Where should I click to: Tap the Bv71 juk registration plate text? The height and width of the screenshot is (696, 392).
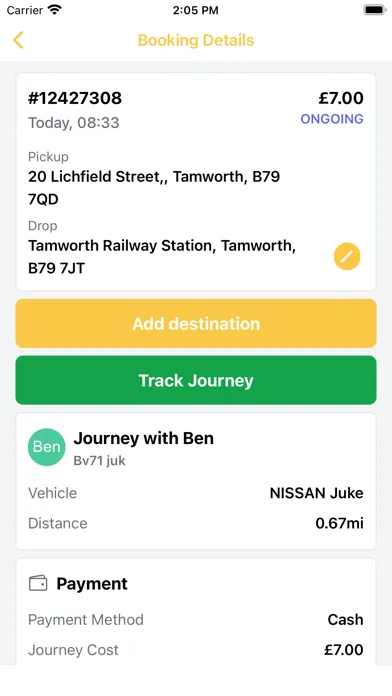coord(99,461)
